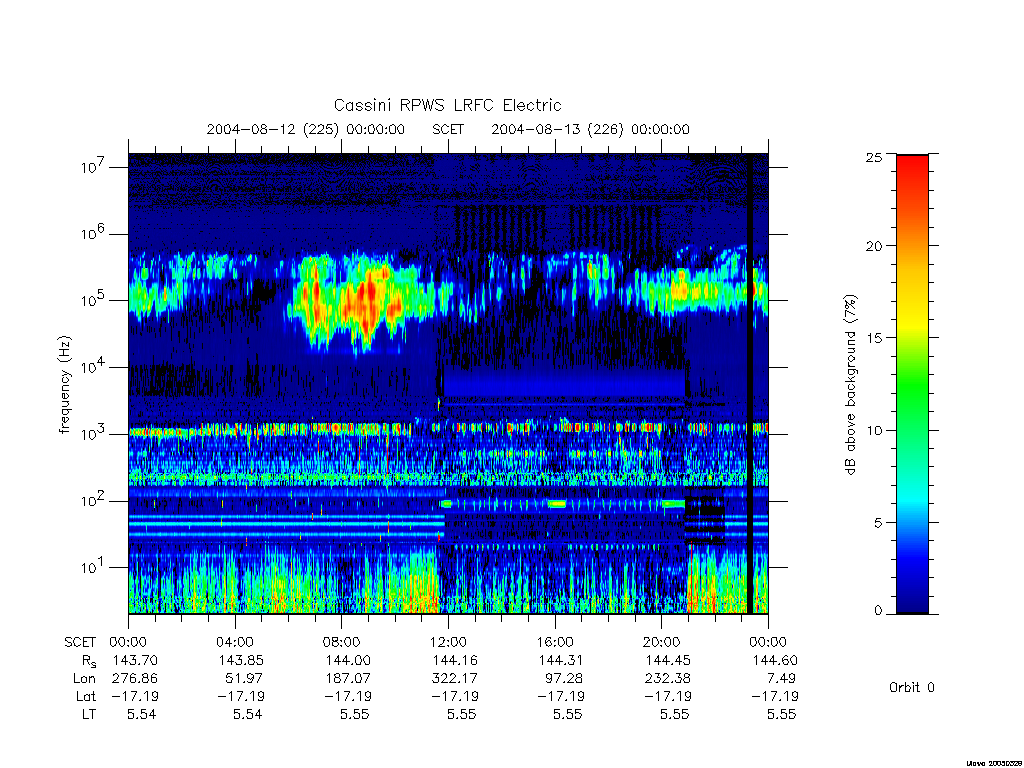Click the "5" colorbar tick label
1024x768 pixels.
(878, 522)
